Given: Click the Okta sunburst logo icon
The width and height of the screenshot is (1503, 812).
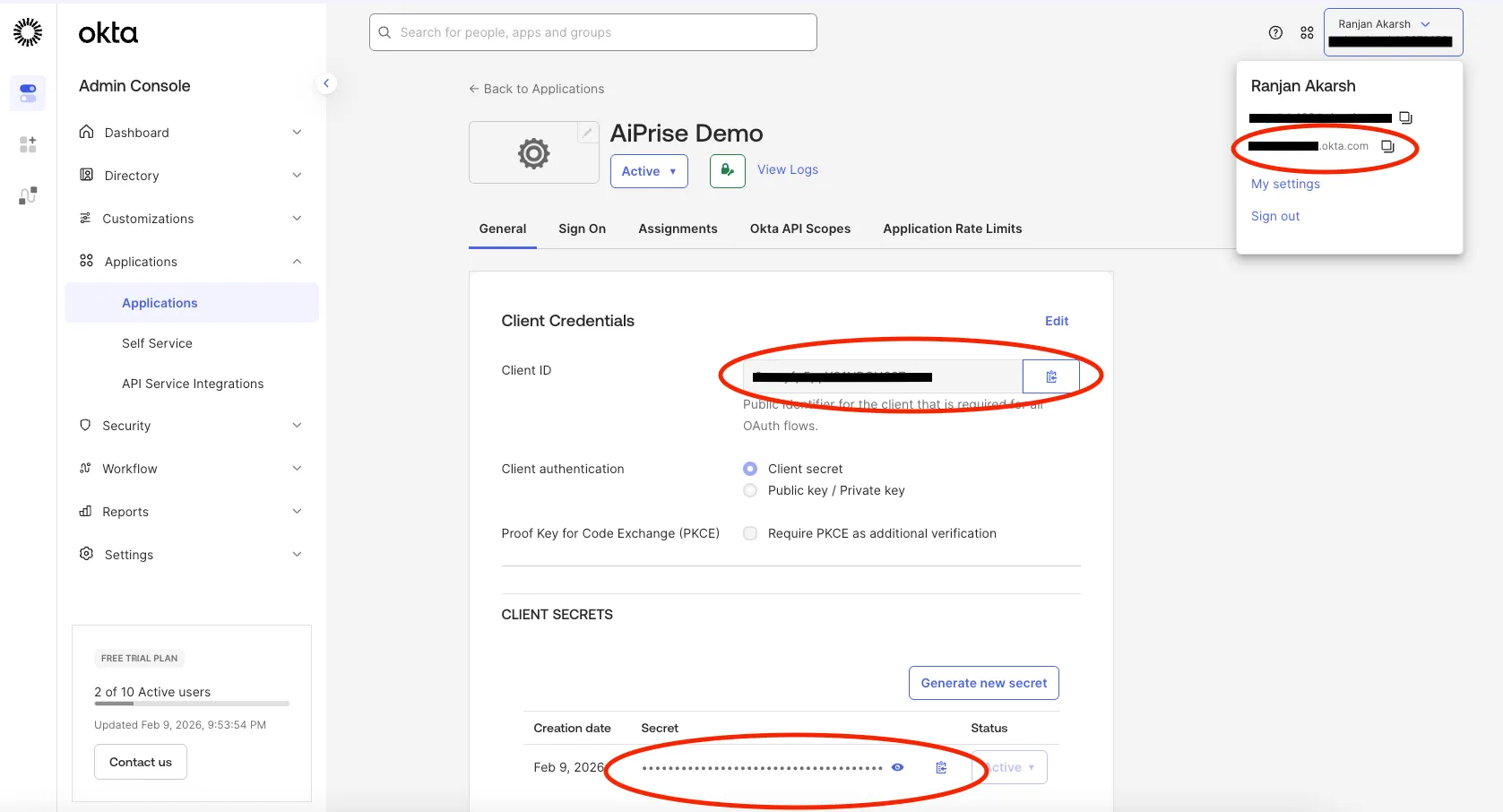Looking at the screenshot, I should pos(28,32).
